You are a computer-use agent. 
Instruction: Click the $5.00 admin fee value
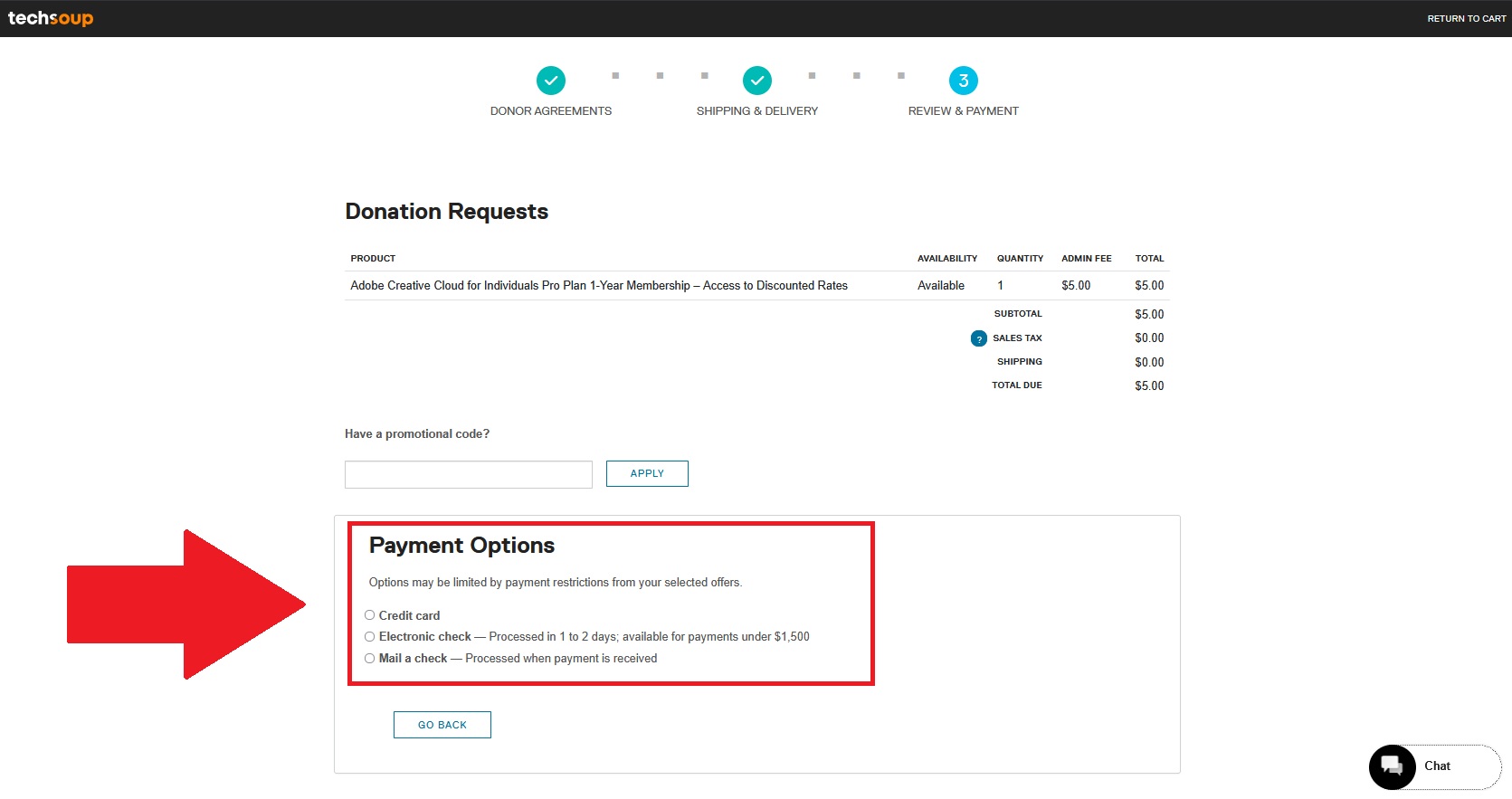(1076, 285)
